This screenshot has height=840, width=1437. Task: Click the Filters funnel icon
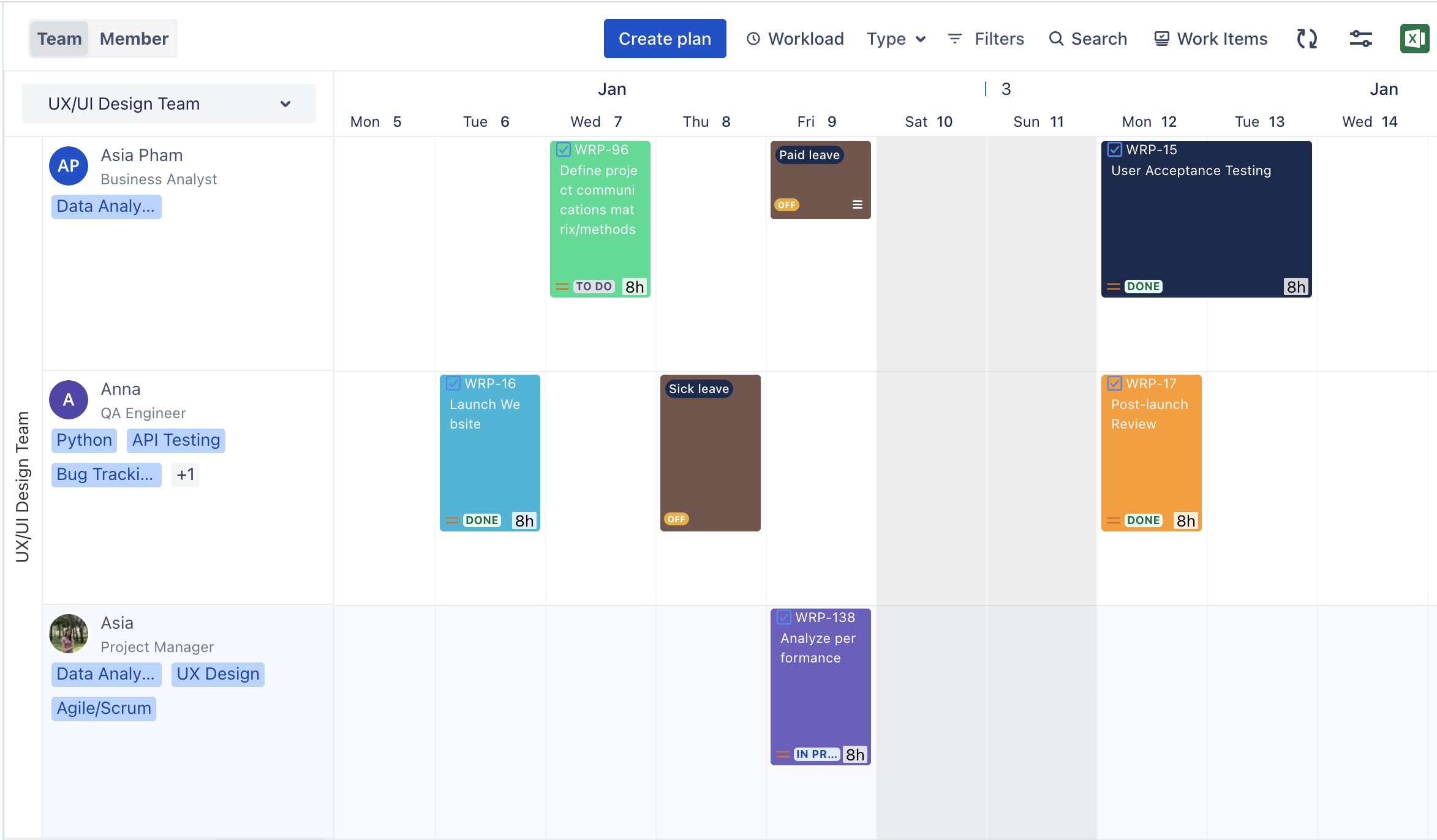click(x=954, y=39)
